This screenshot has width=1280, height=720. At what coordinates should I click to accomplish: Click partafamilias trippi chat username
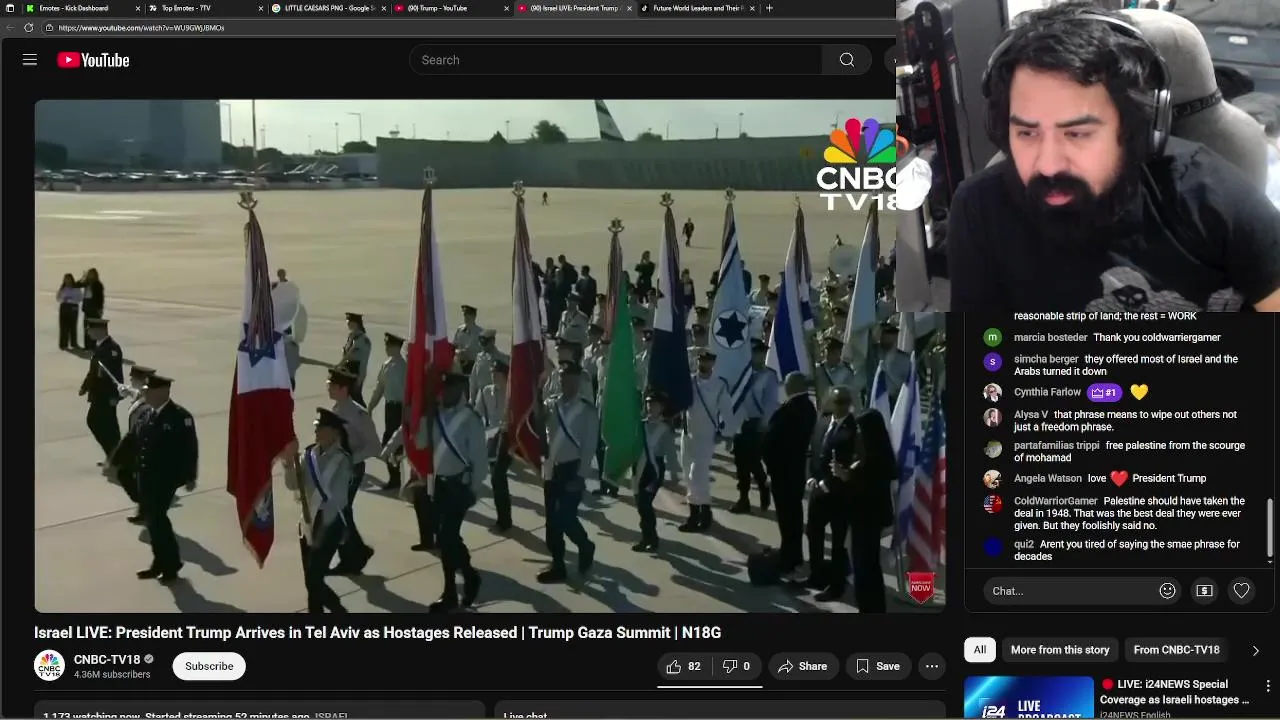pos(1056,446)
